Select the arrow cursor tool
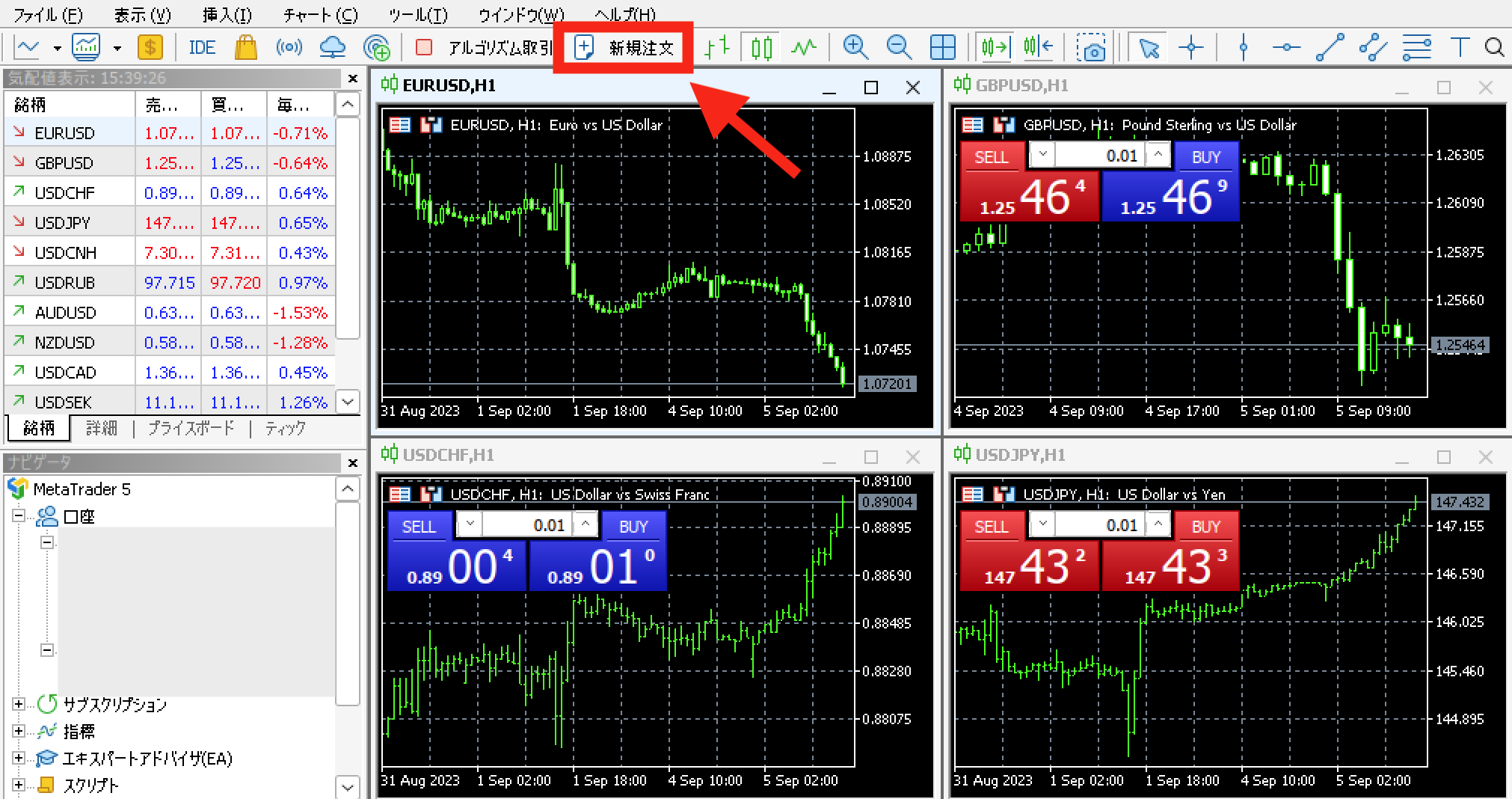 (x=1148, y=48)
